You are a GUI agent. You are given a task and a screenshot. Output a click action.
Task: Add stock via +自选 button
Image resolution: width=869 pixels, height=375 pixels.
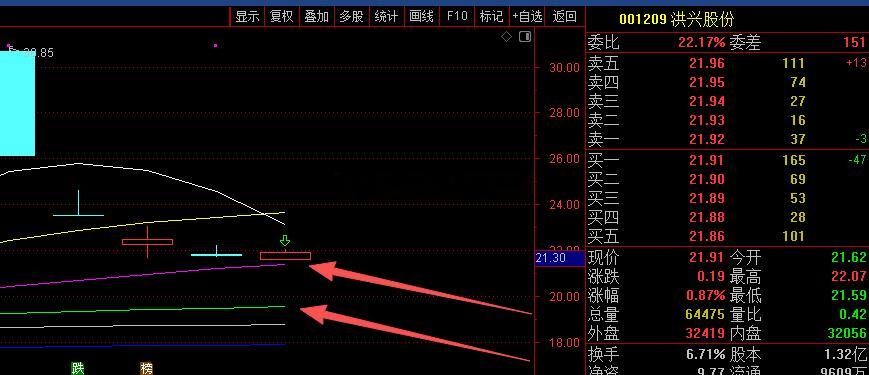527,17
